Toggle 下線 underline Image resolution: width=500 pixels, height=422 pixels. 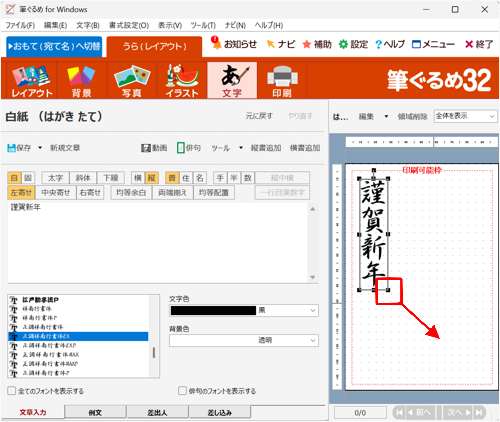(111, 178)
